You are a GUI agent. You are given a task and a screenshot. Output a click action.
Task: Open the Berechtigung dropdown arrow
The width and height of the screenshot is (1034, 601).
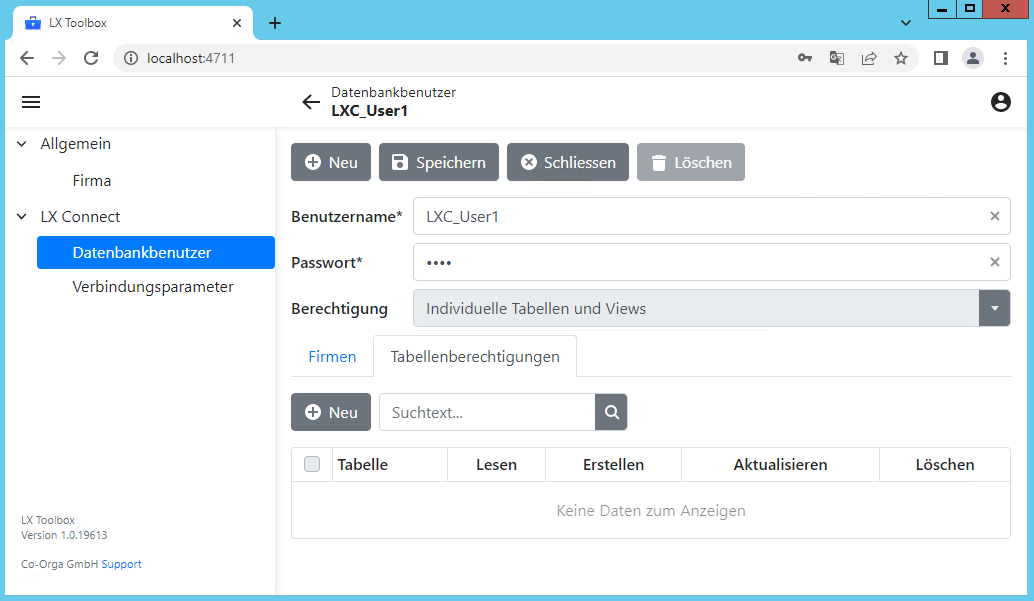click(994, 308)
